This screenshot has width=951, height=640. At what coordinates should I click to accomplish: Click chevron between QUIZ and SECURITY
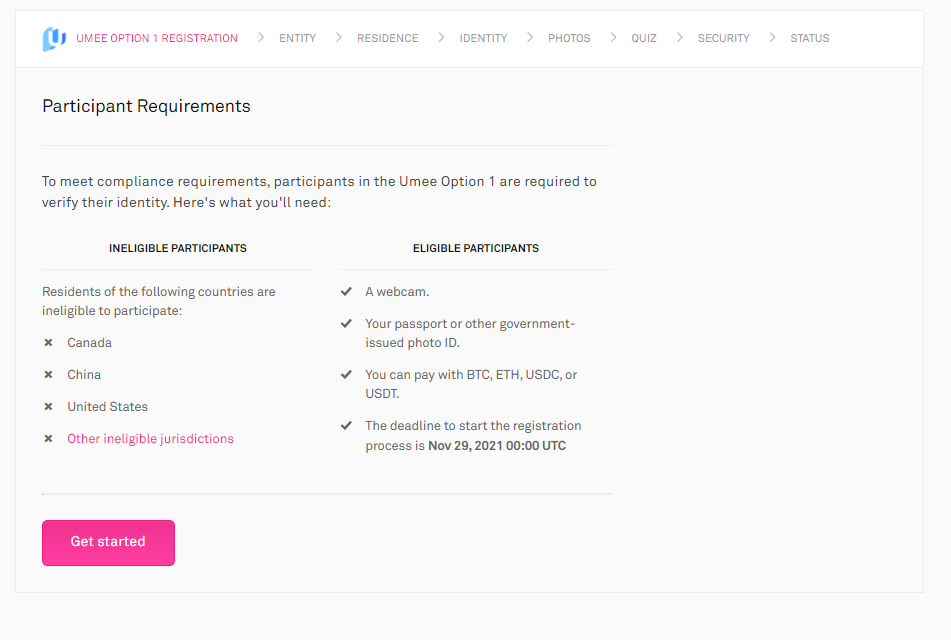point(679,38)
